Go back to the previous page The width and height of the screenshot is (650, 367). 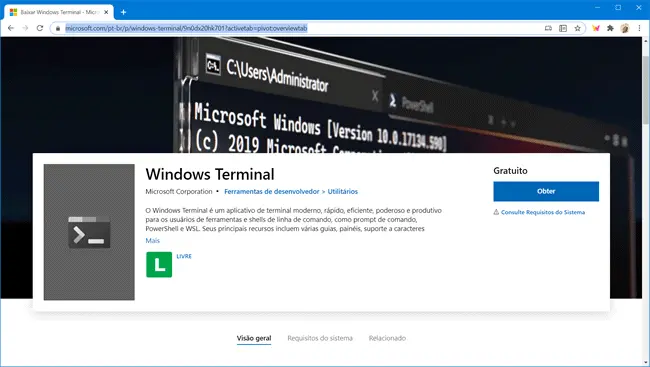(11, 28)
